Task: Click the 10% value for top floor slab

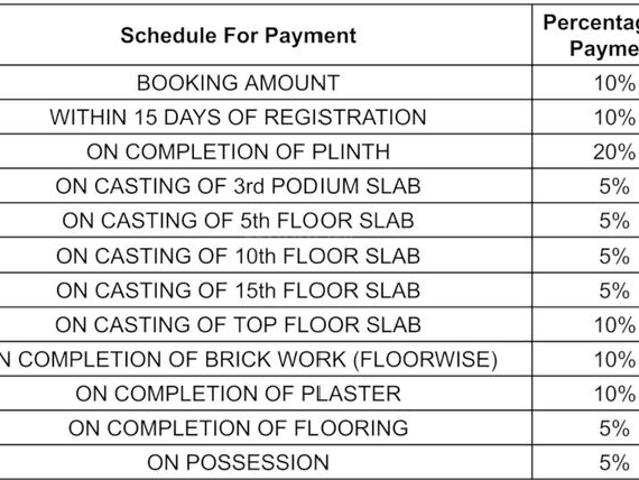Action: click(x=614, y=325)
